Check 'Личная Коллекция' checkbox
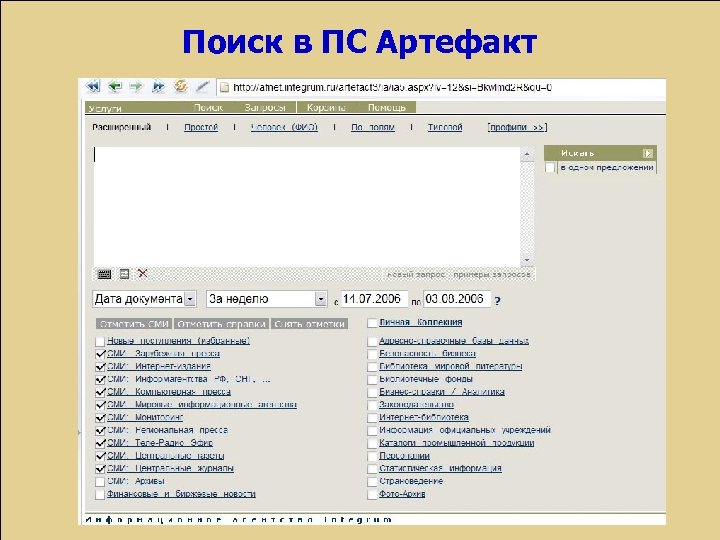This screenshot has height=540, width=720. [x=372, y=323]
